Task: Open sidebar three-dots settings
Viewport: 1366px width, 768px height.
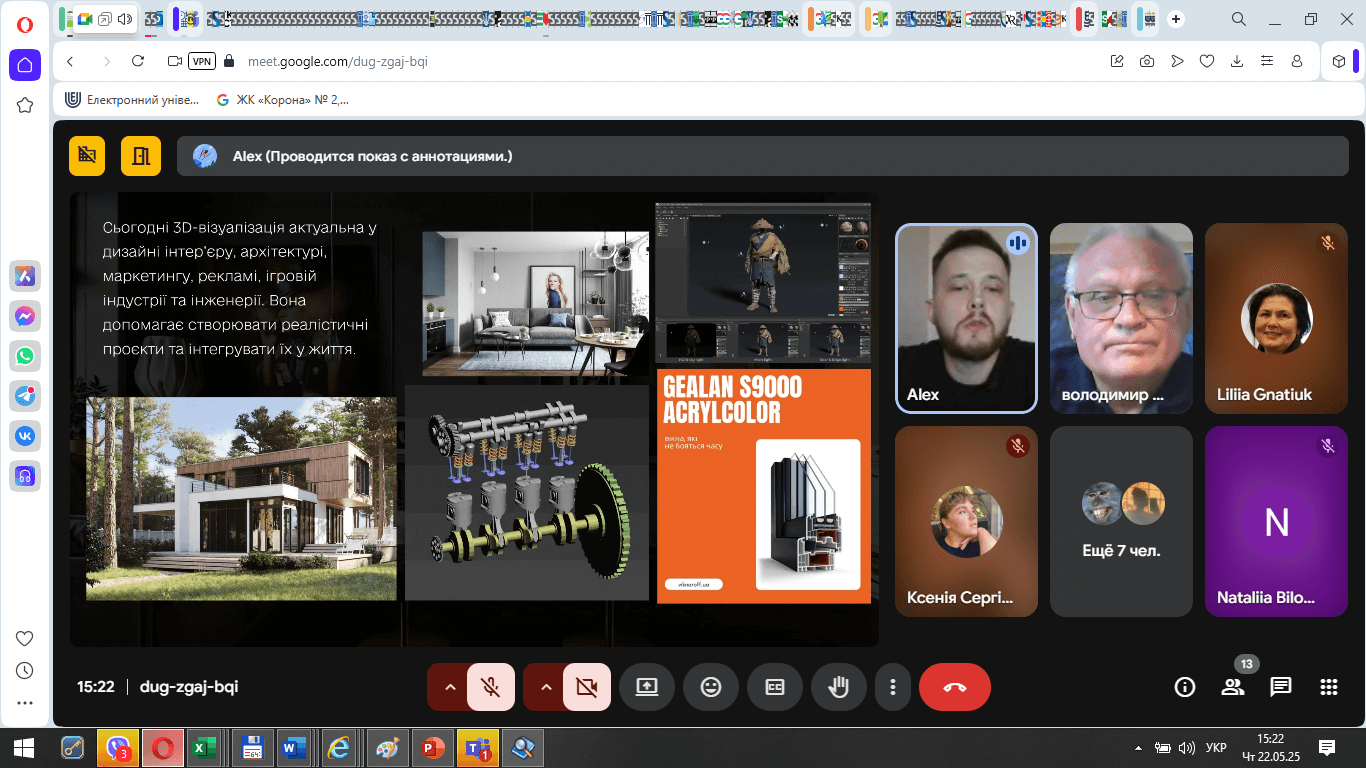Action: click(x=25, y=703)
